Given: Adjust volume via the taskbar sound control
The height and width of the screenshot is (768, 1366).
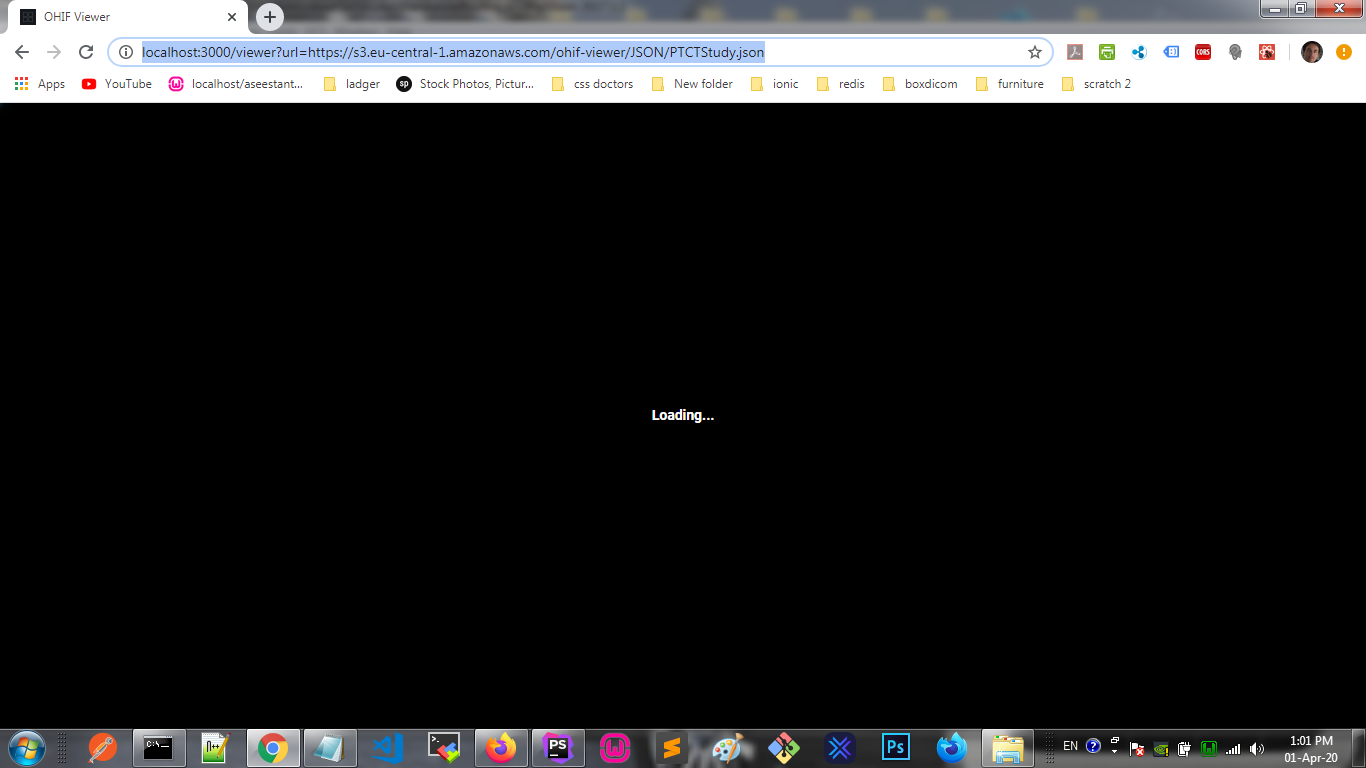Looking at the screenshot, I should [1258, 746].
